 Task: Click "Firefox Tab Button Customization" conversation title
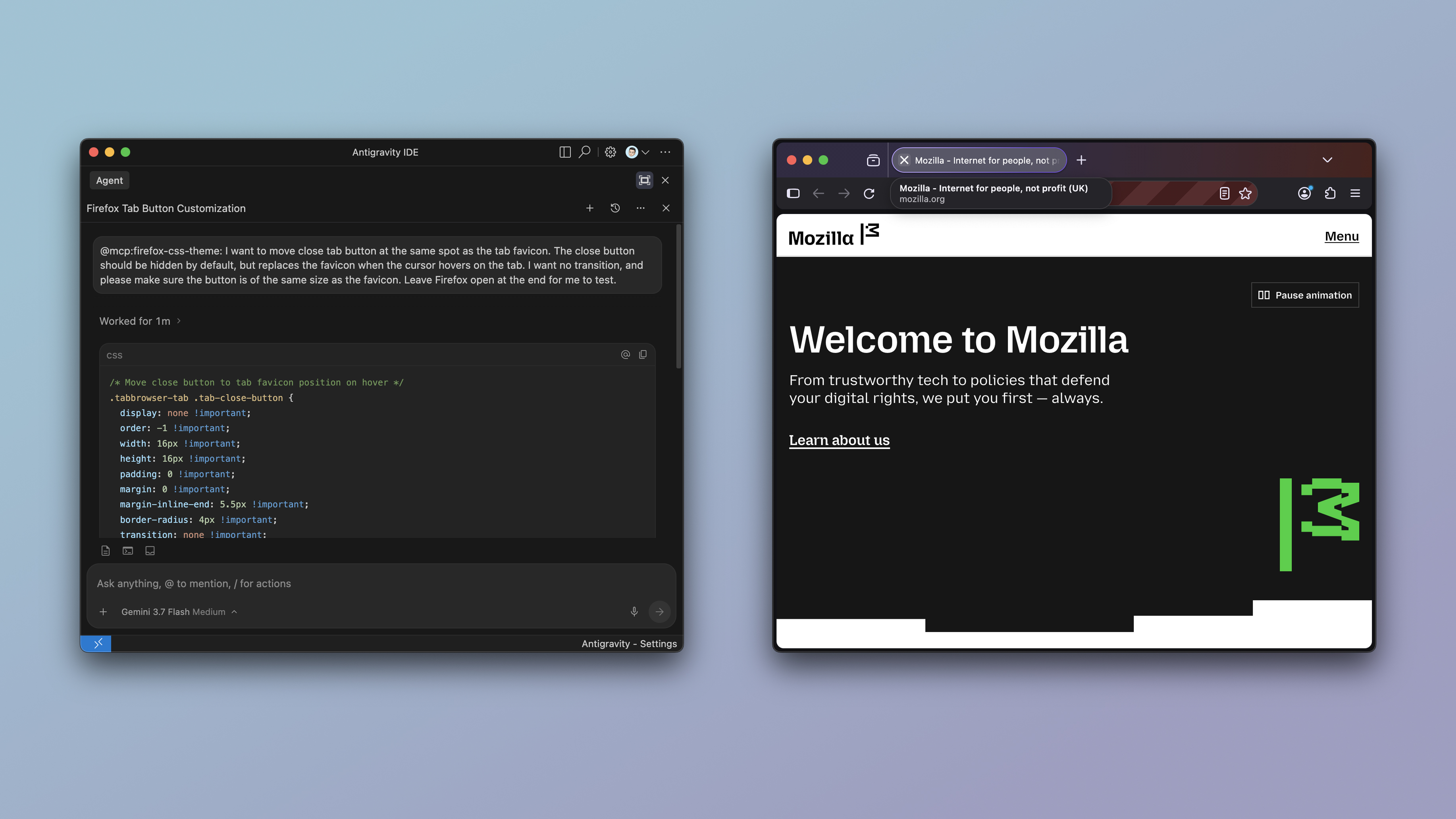pos(166,208)
